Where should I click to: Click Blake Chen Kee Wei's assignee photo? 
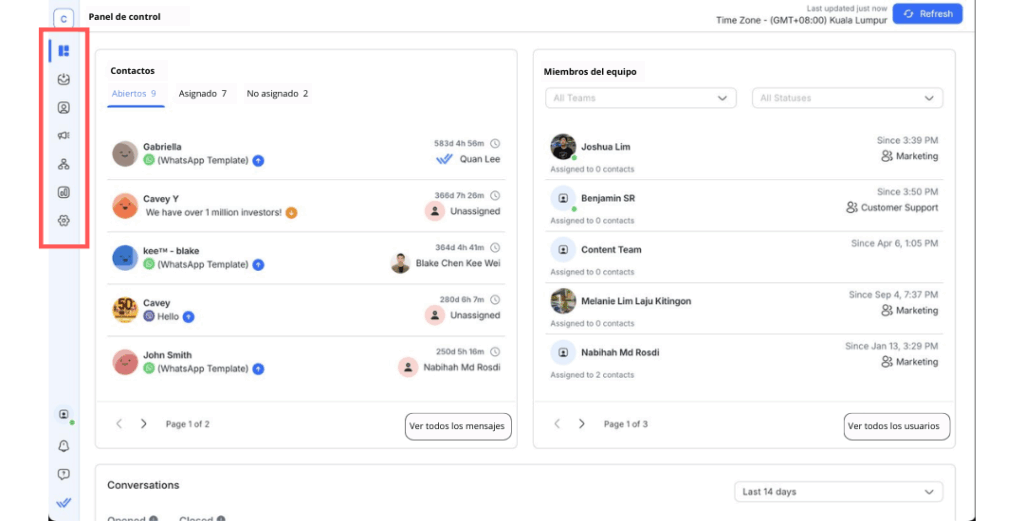click(x=400, y=263)
